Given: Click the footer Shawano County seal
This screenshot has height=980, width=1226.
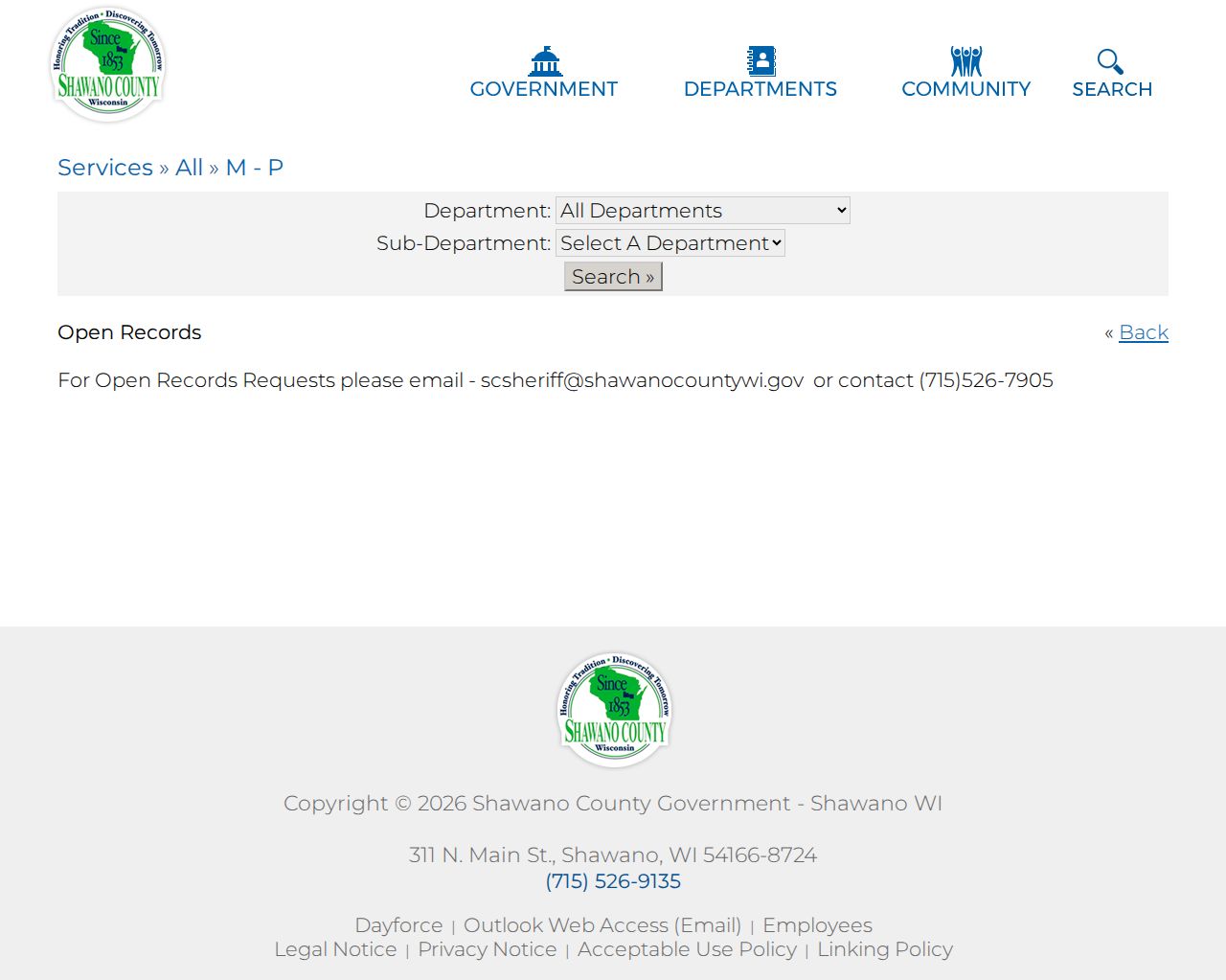Looking at the screenshot, I should click(614, 710).
